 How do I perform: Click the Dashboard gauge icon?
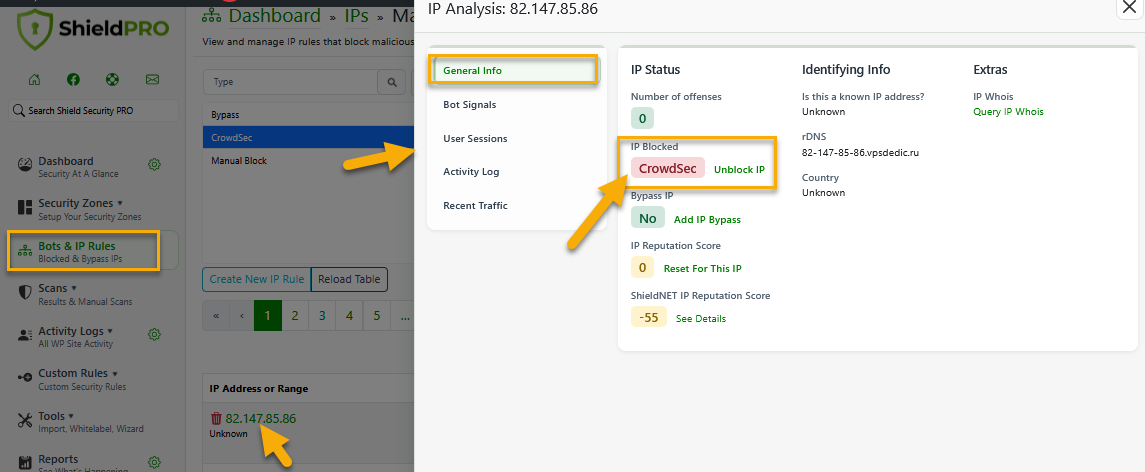tap(25, 165)
